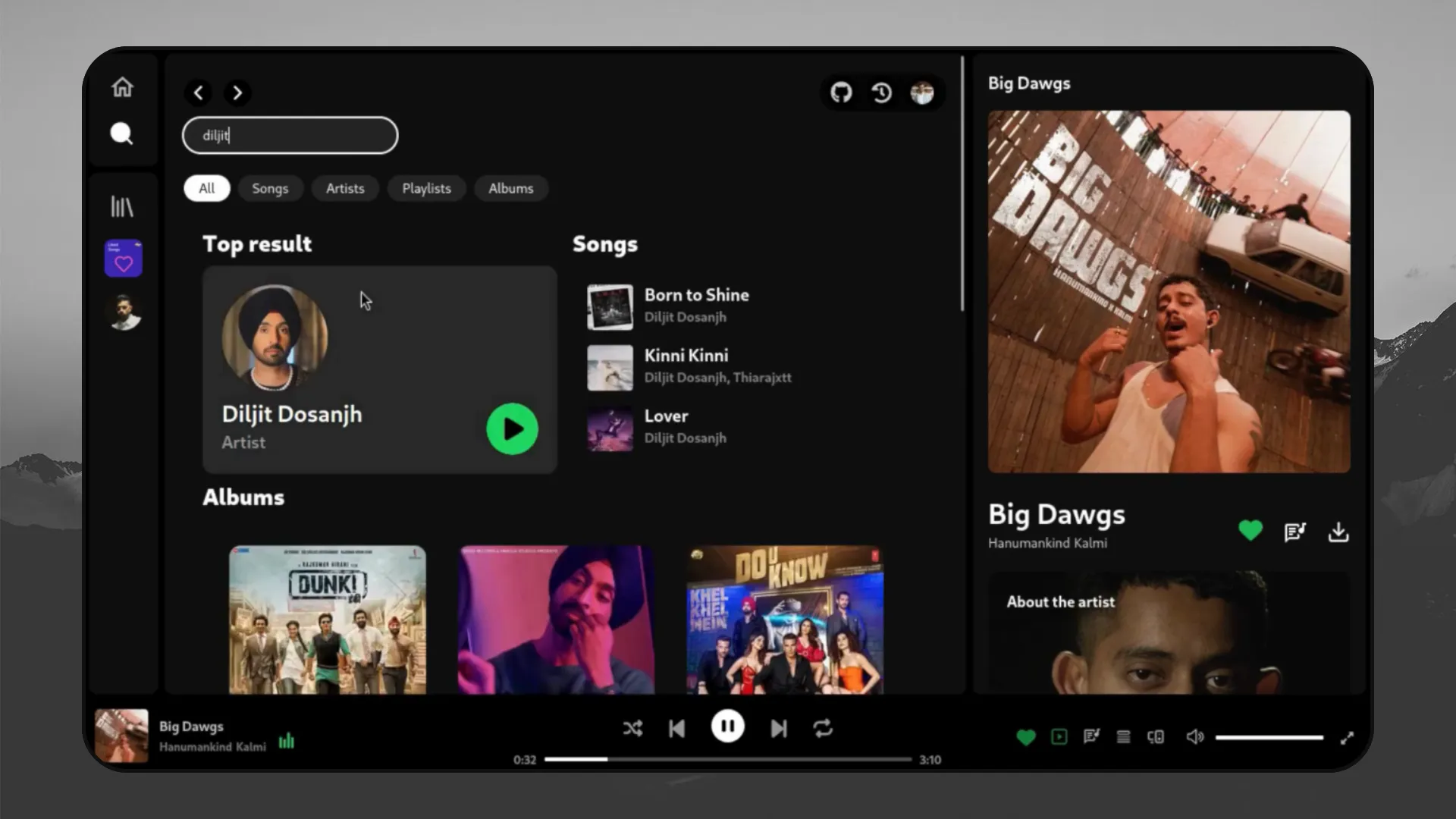This screenshot has height=819, width=1456.
Task: Switch to the Songs filter tab
Action: [x=270, y=188]
